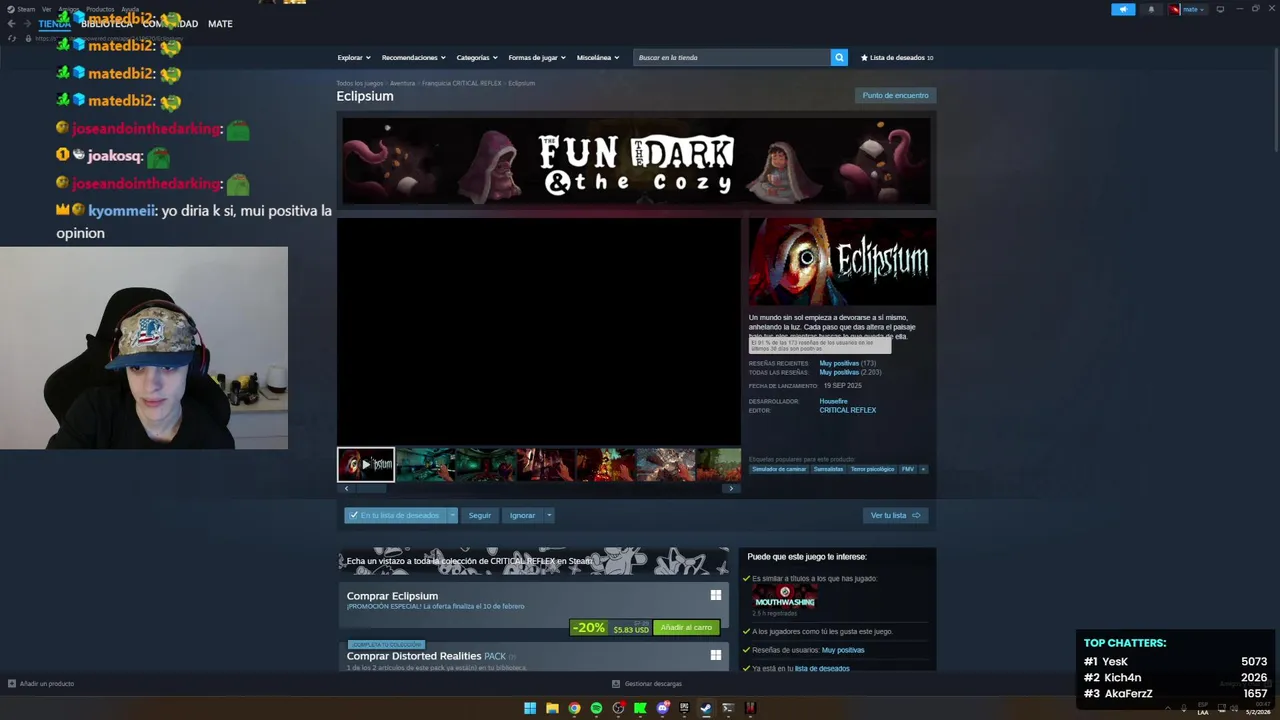1280x720 pixels.
Task: Click the star icon of Lista de deseados
Action: pos(864,58)
